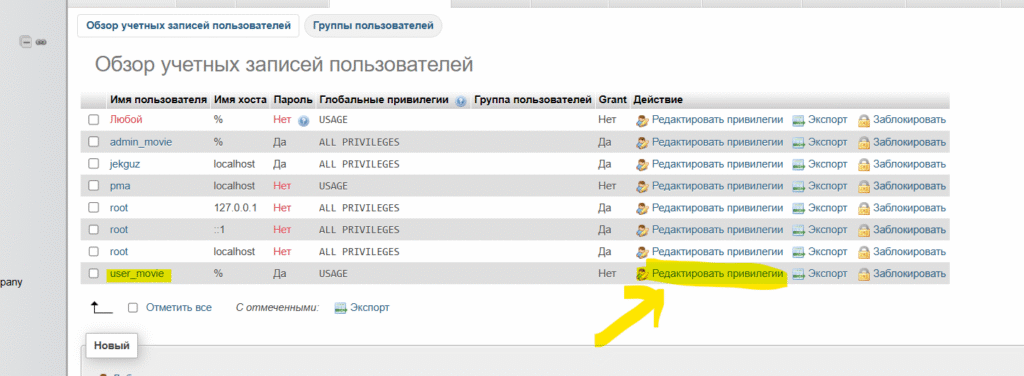
Task: Click edit privileges icon for pma
Action: 642,186
